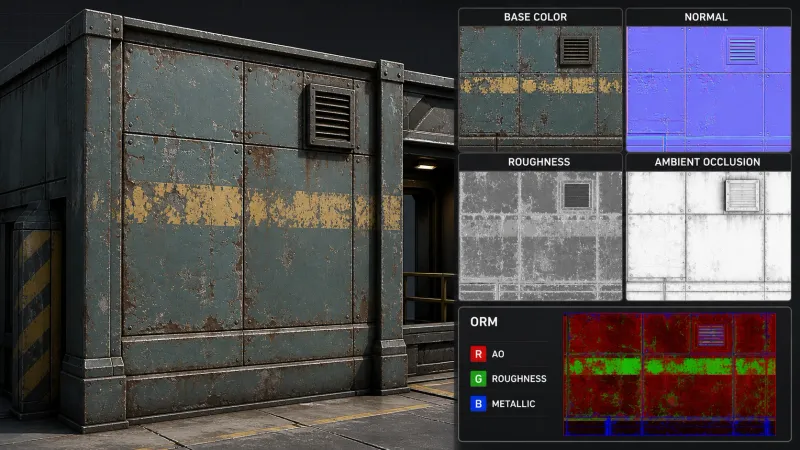
Task: Click the ROUGHNESS header label
Action: click(539, 162)
